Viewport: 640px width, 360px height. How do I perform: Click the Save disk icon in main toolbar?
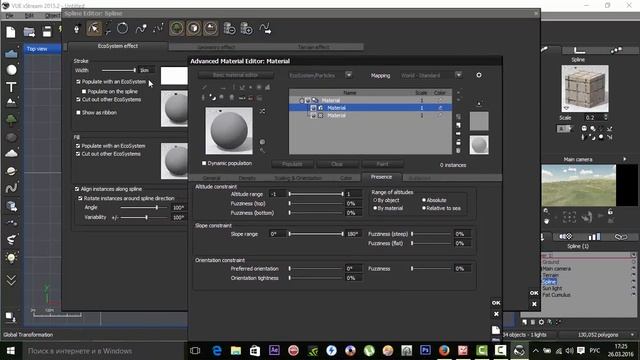click(47, 32)
